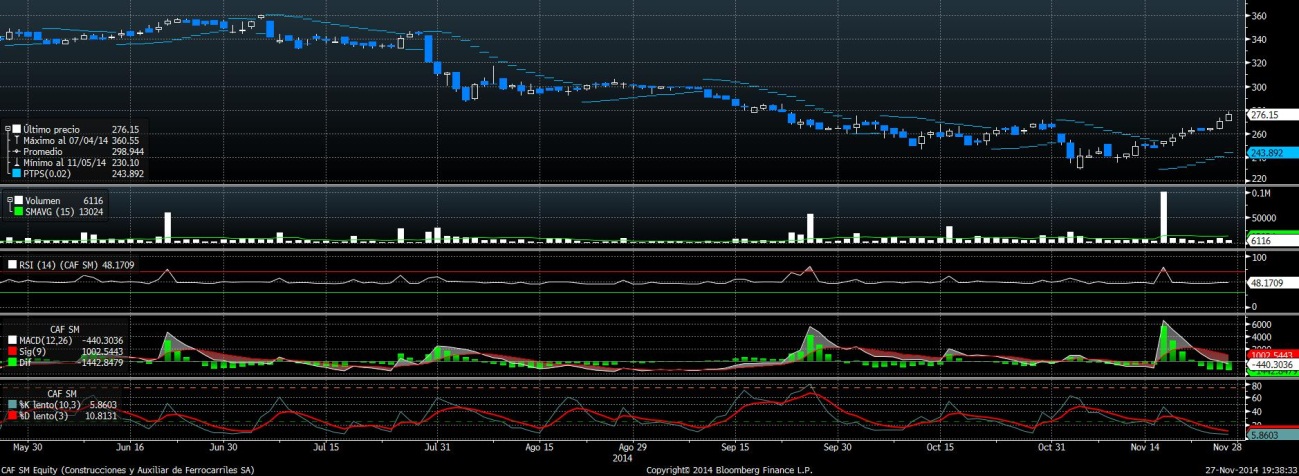Click the red %D lento legend swatch

point(12,414)
